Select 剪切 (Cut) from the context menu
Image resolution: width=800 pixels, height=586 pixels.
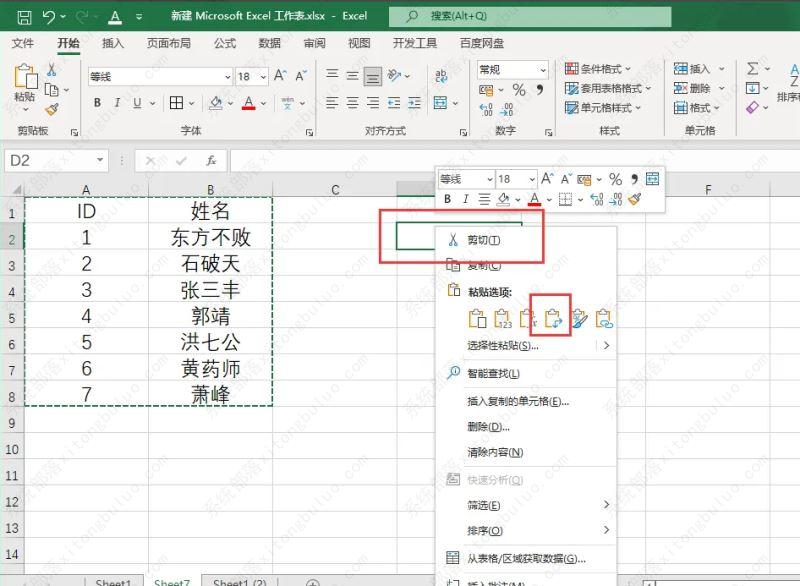pyautogui.click(x=484, y=240)
